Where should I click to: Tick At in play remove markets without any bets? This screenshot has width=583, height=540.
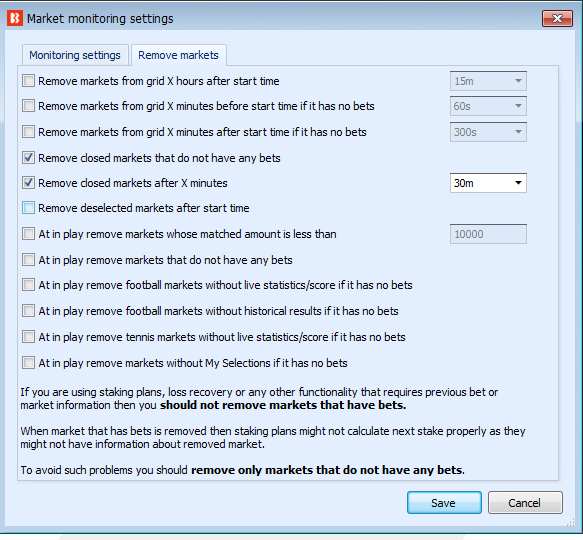pos(28,260)
